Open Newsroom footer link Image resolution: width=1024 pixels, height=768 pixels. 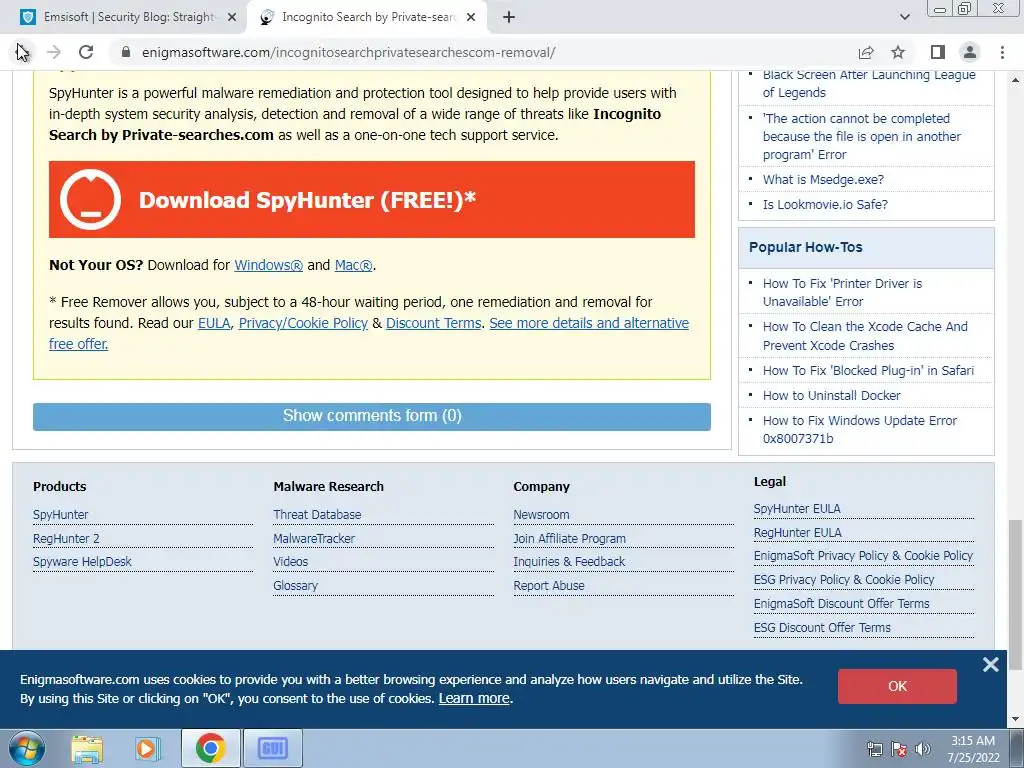click(541, 515)
